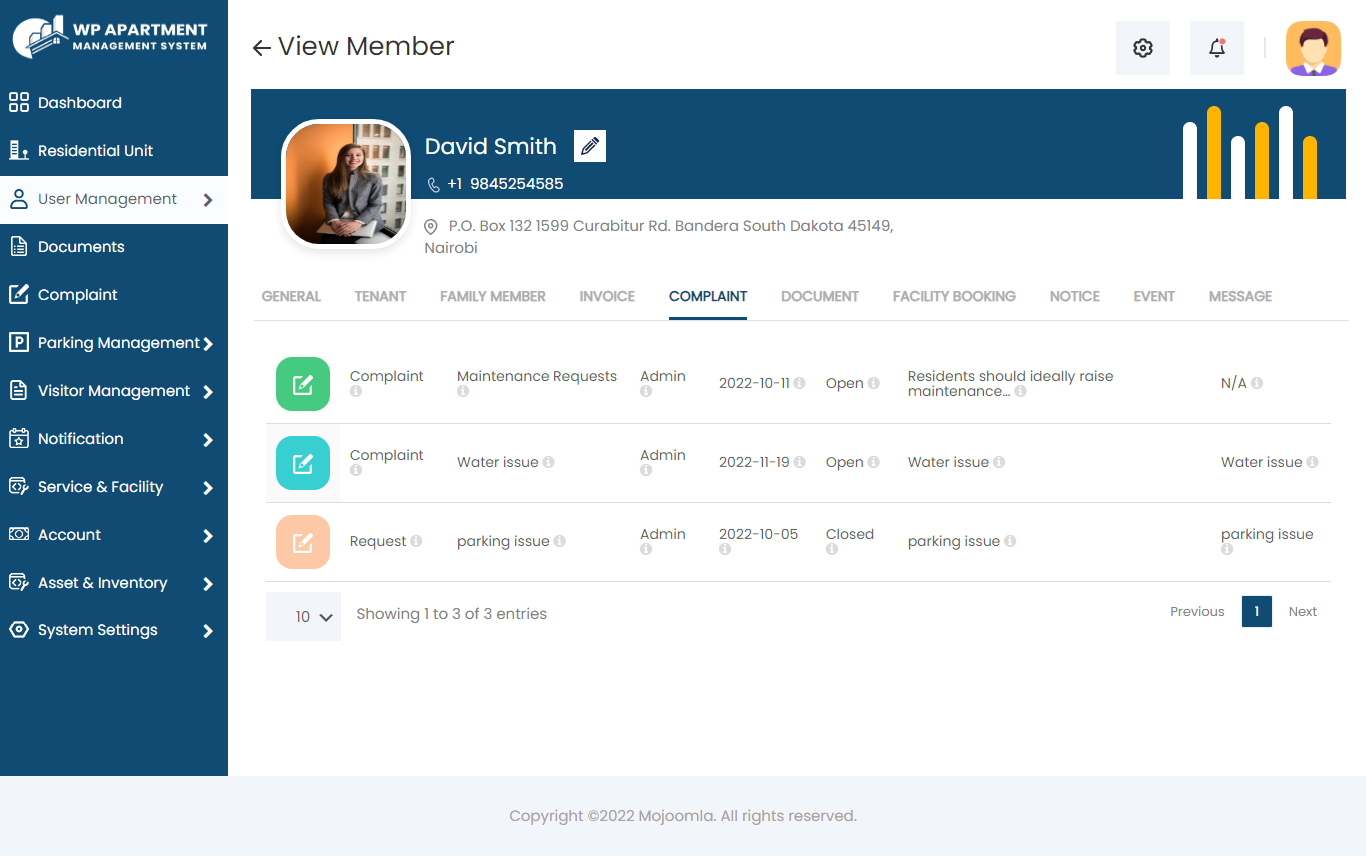This screenshot has width=1366, height=857.
Task: Expand System Settings submenu
Action: click(x=208, y=631)
